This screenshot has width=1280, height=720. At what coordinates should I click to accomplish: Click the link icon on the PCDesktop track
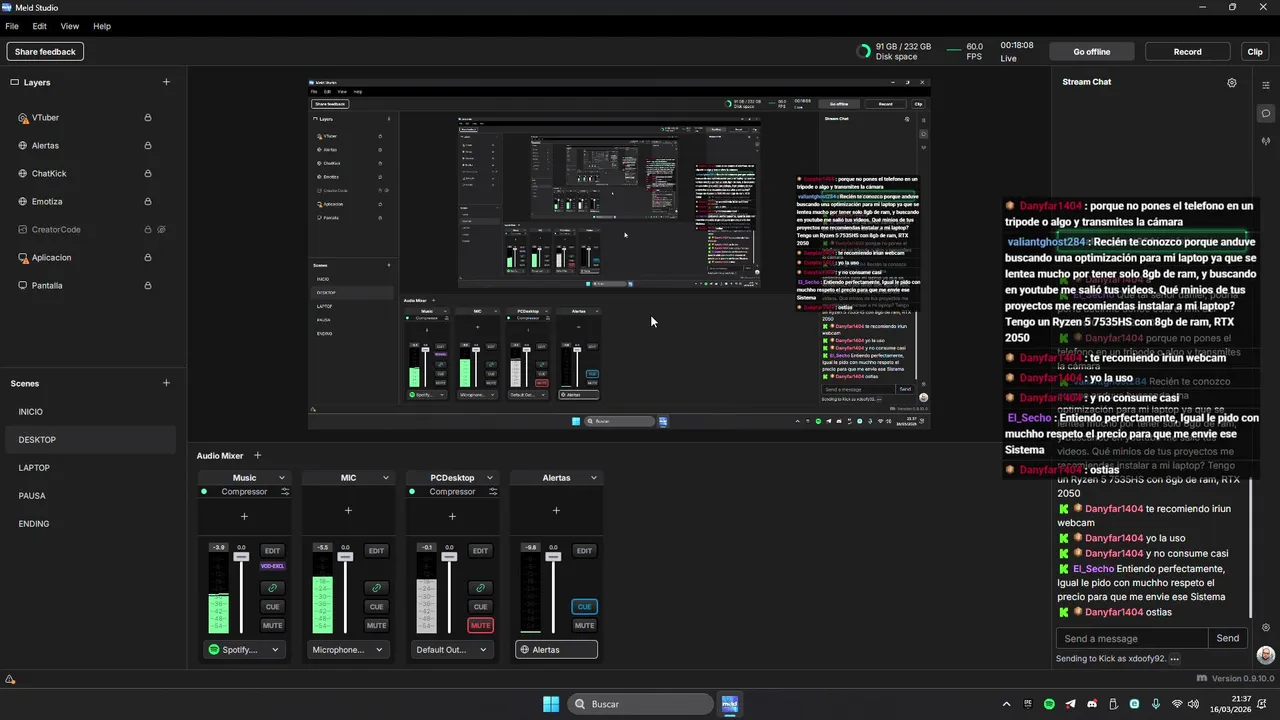pyautogui.click(x=480, y=588)
